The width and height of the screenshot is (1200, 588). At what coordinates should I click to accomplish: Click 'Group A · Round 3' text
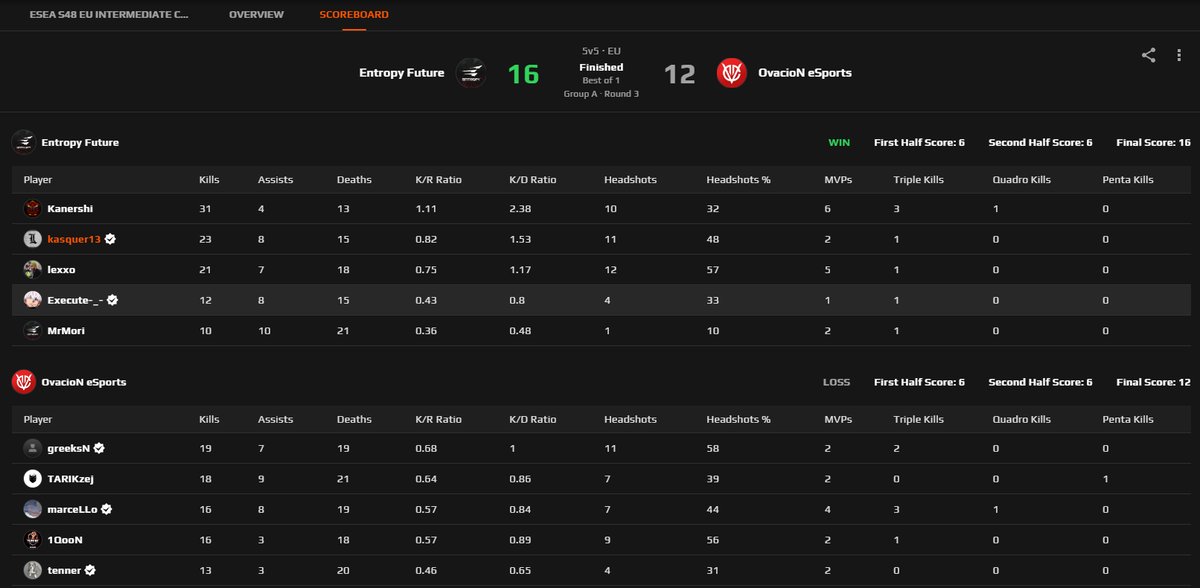pyautogui.click(x=601, y=93)
